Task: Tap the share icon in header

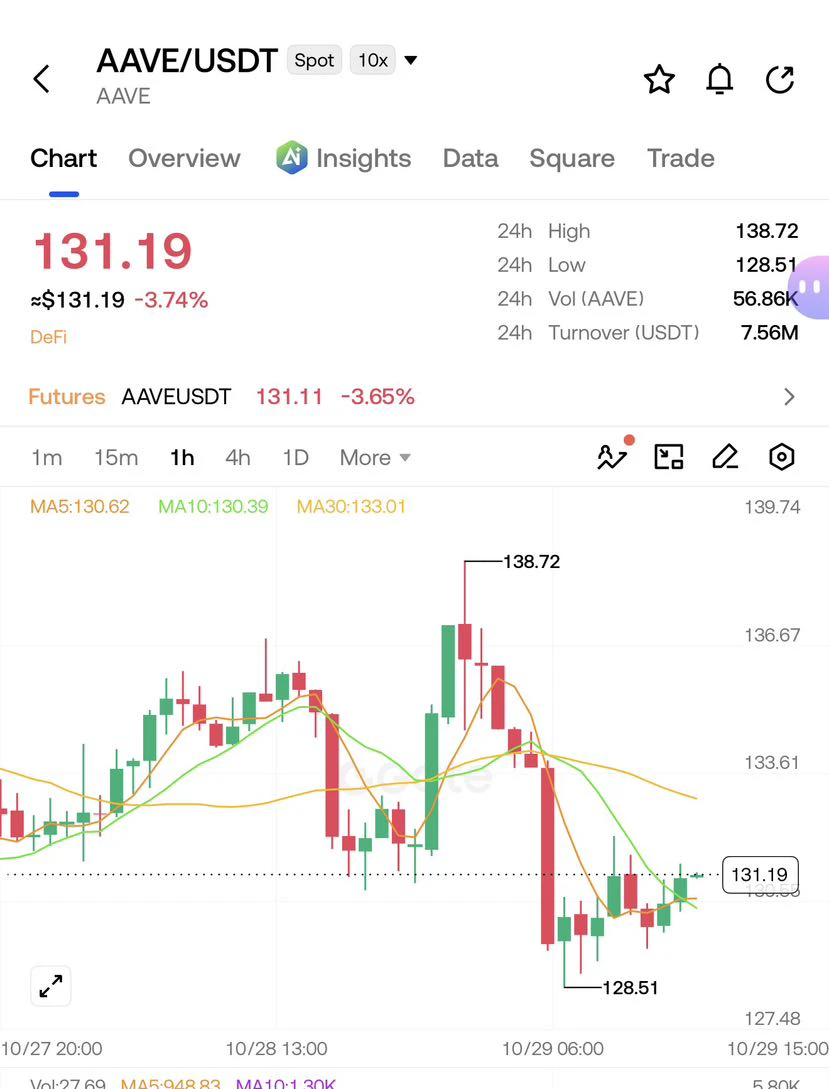Action: (x=780, y=79)
